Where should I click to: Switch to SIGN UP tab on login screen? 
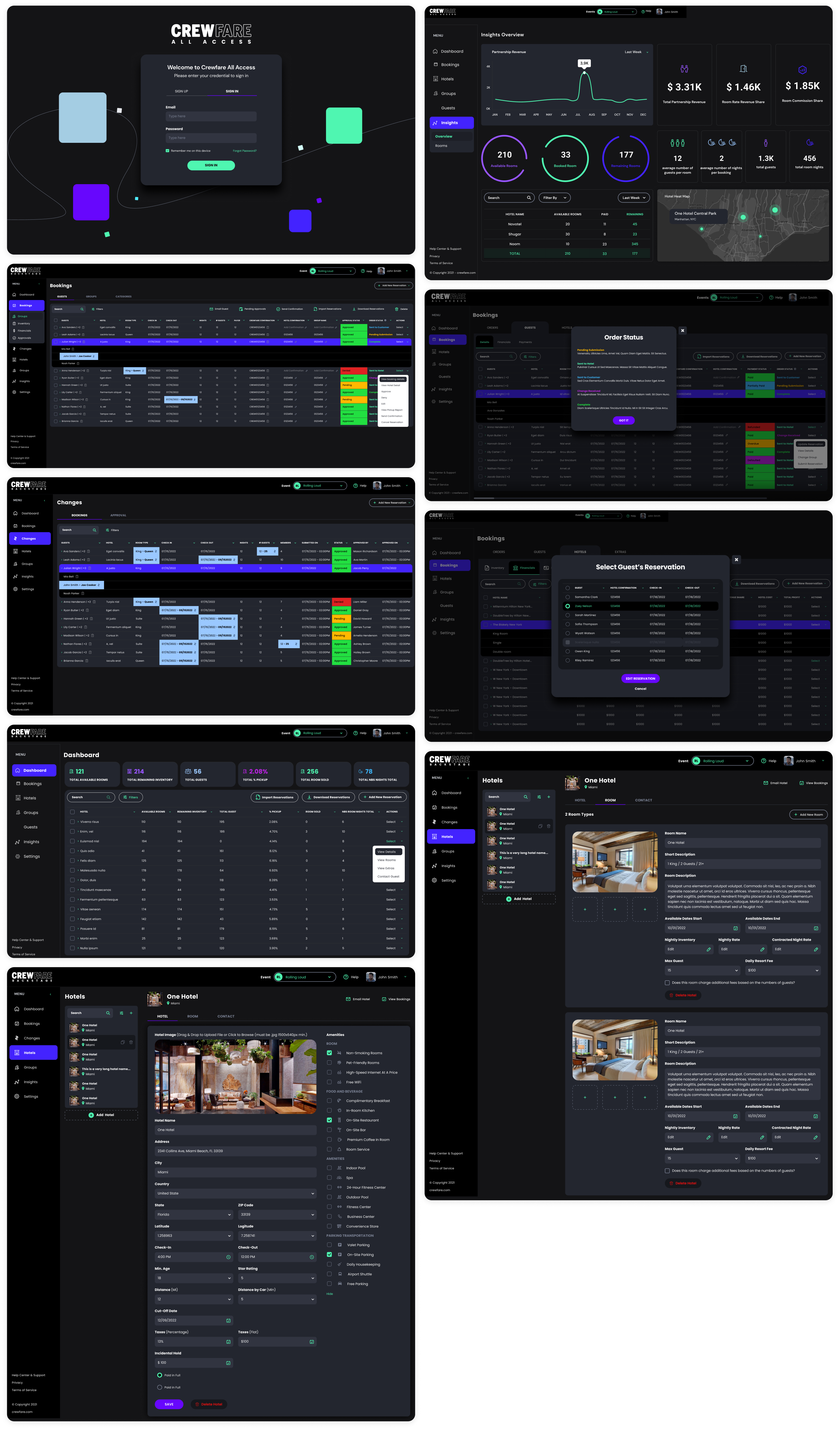click(x=181, y=91)
